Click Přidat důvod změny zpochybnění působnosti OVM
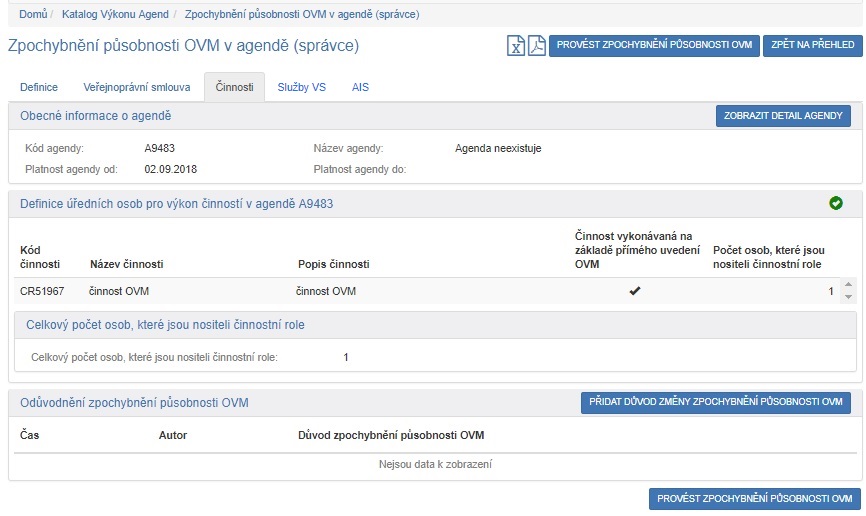866x516 pixels. pyautogui.click(x=715, y=402)
